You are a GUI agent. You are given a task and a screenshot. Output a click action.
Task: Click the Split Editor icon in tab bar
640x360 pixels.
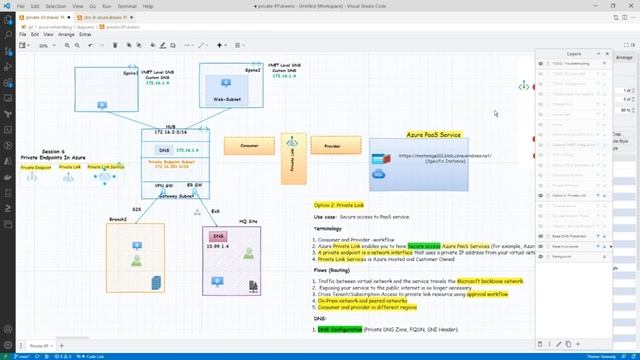coord(624,18)
